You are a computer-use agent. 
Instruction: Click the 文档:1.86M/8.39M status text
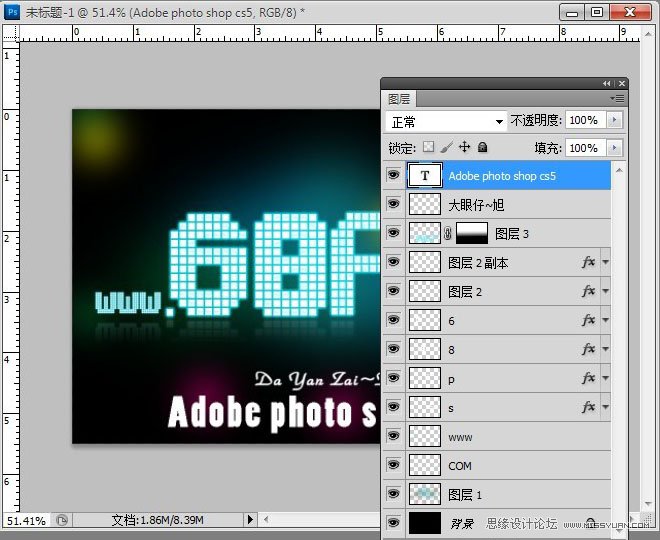[x=158, y=520]
